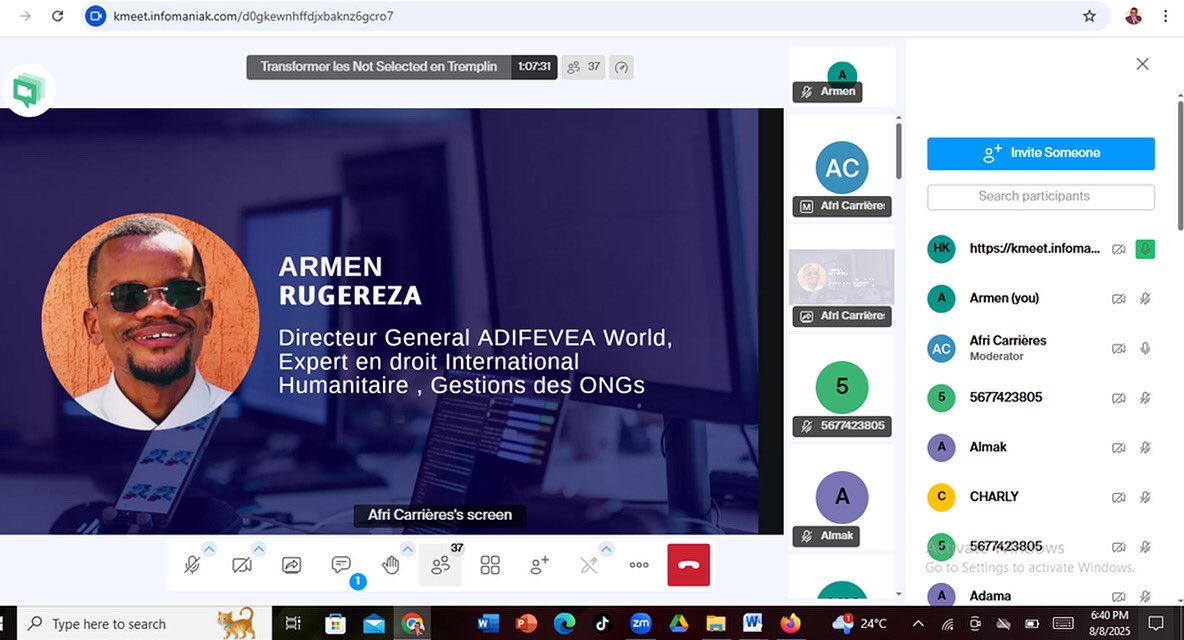Leave the meeting with red hang-up button
Screen dimensions: 1184x640
coord(689,565)
